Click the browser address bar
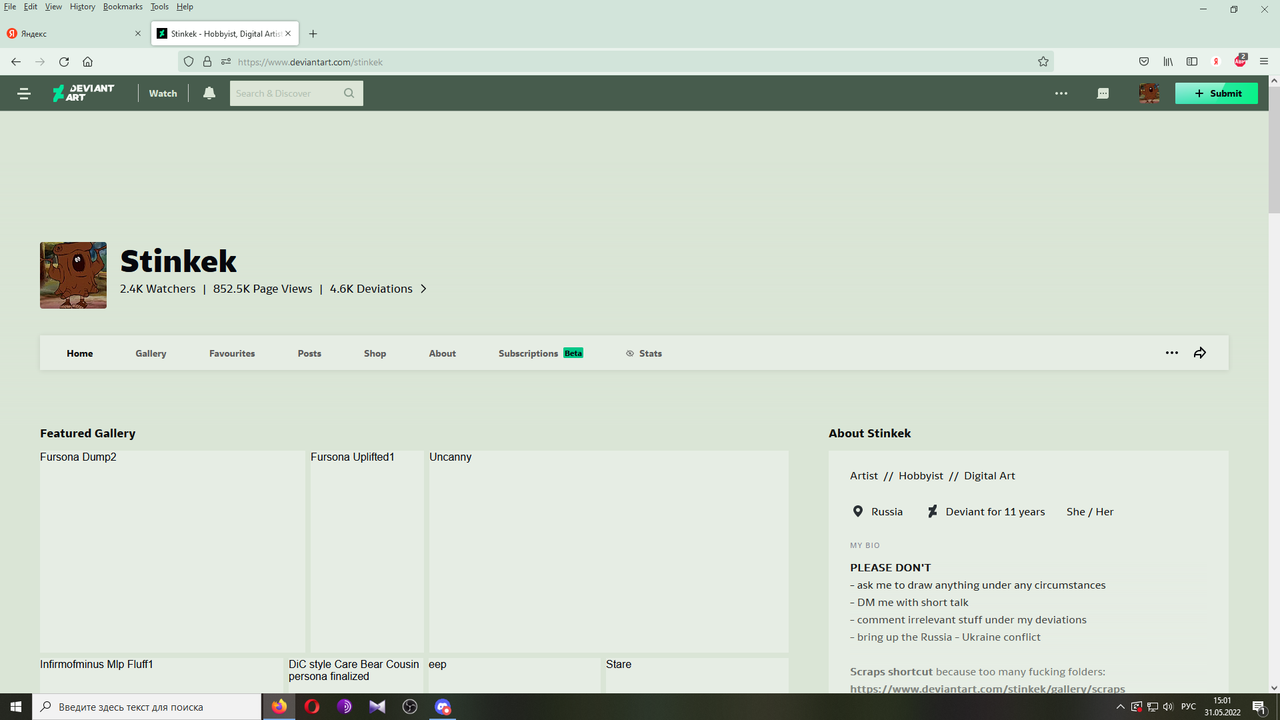This screenshot has height=720, width=1280. coord(615,61)
